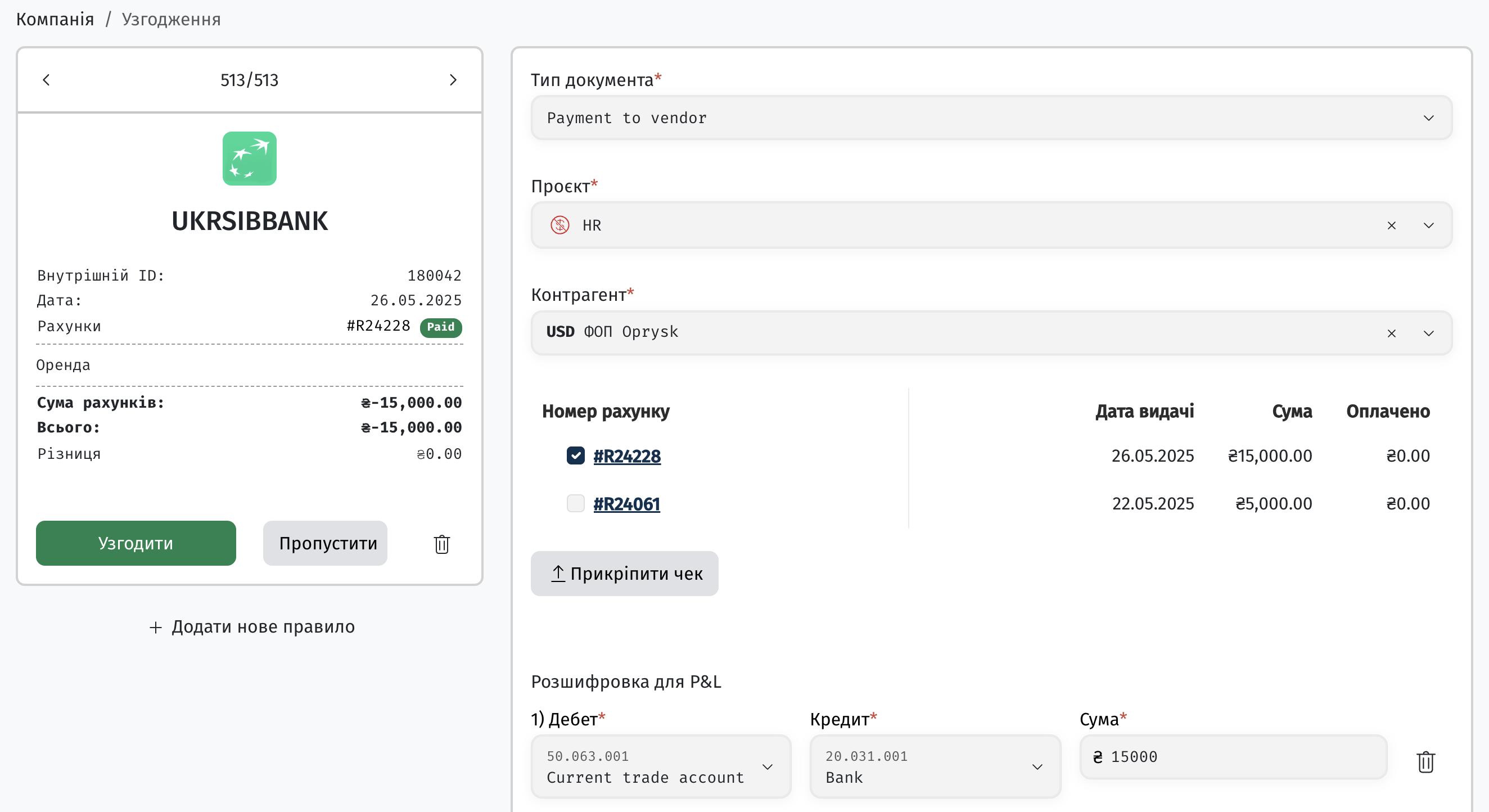Click amount ₴15,000.00 in invoice table
Screen dimensions: 1489x812
coord(1269,456)
